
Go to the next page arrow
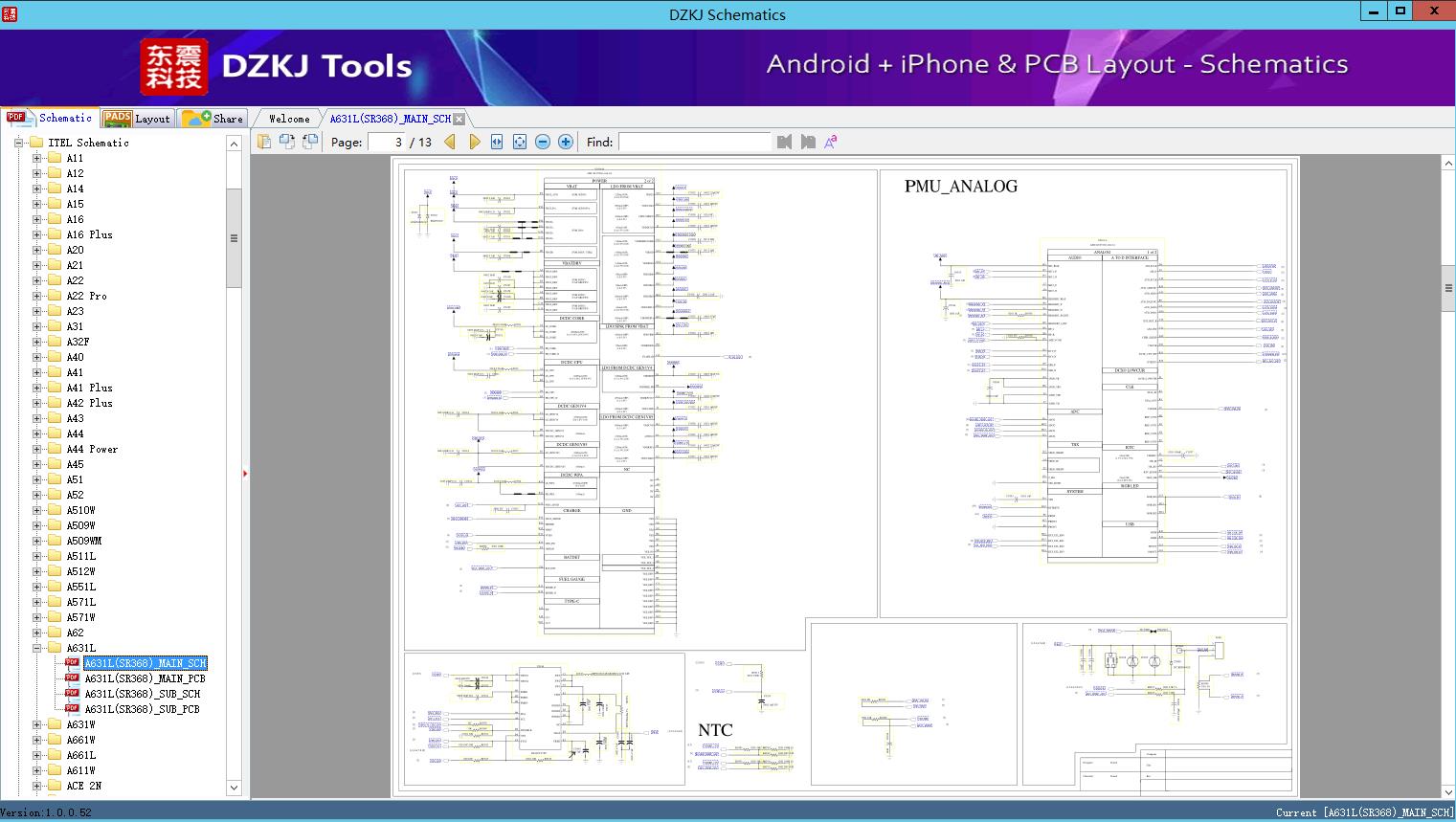point(474,142)
